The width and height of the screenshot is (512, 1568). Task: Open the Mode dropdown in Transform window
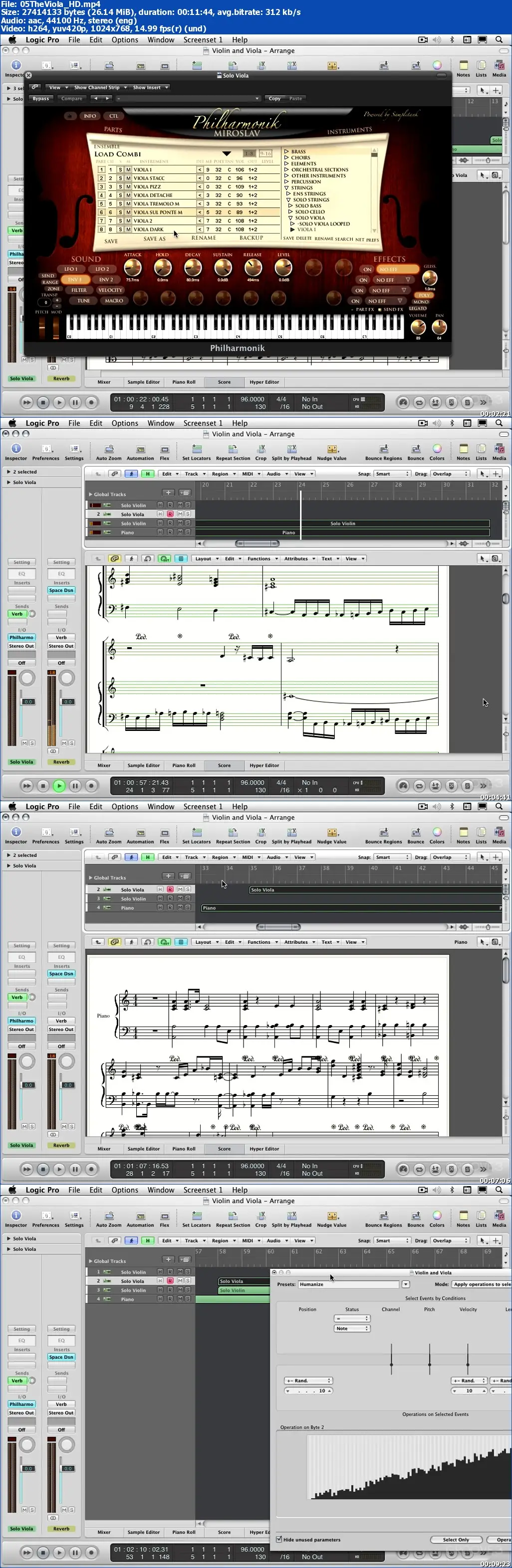coord(482,1284)
